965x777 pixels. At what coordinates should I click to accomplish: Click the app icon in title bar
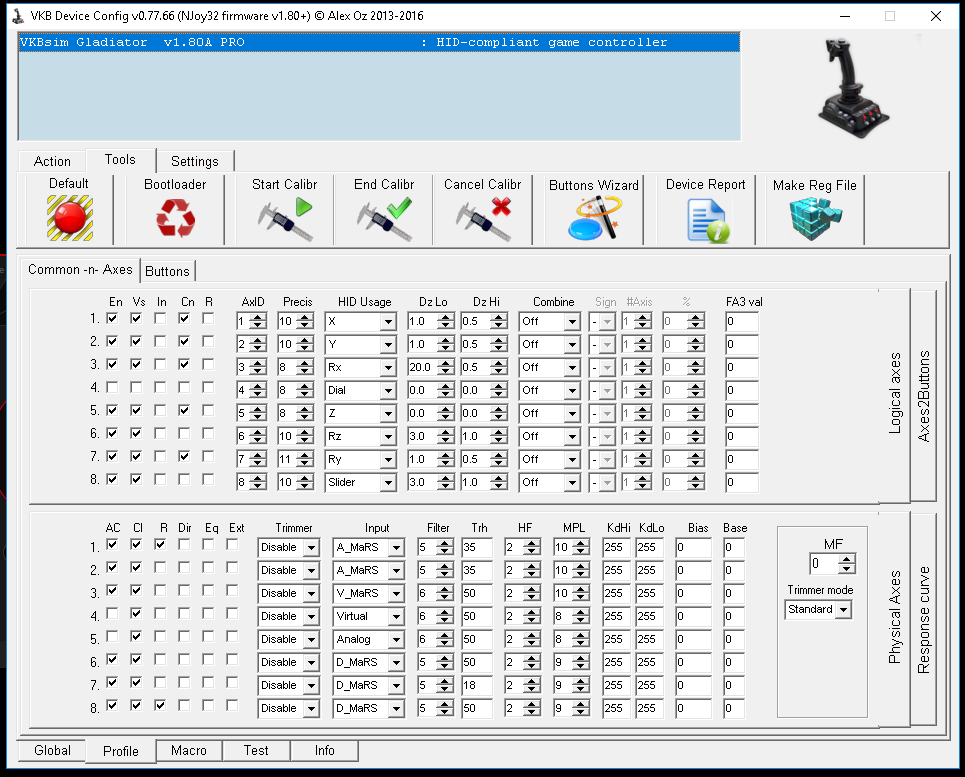pyautogui.click(x=18, y=16)
